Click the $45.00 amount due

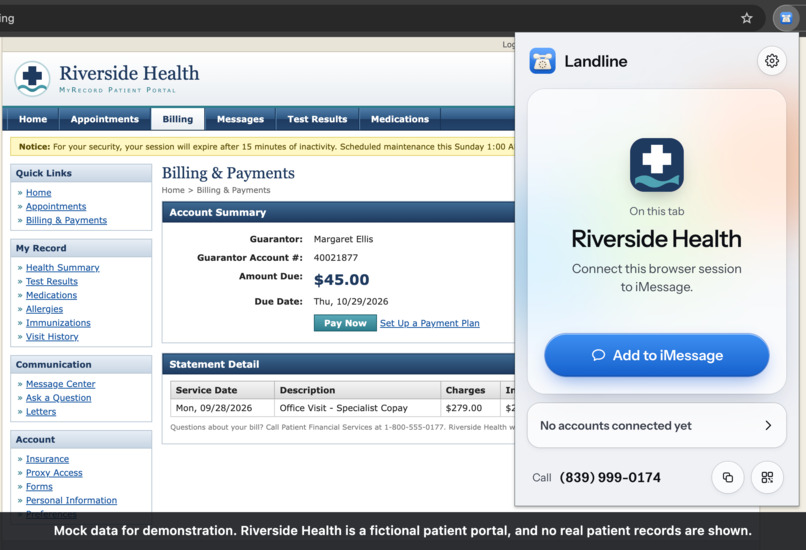click(341, 280)
